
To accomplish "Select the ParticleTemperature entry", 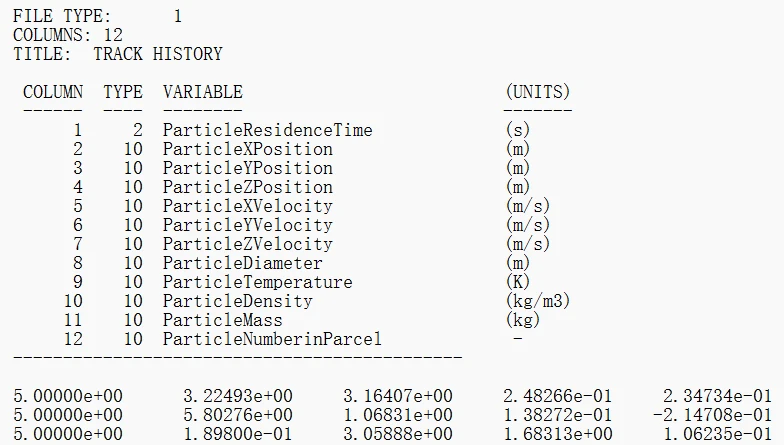I will point(258,282).
